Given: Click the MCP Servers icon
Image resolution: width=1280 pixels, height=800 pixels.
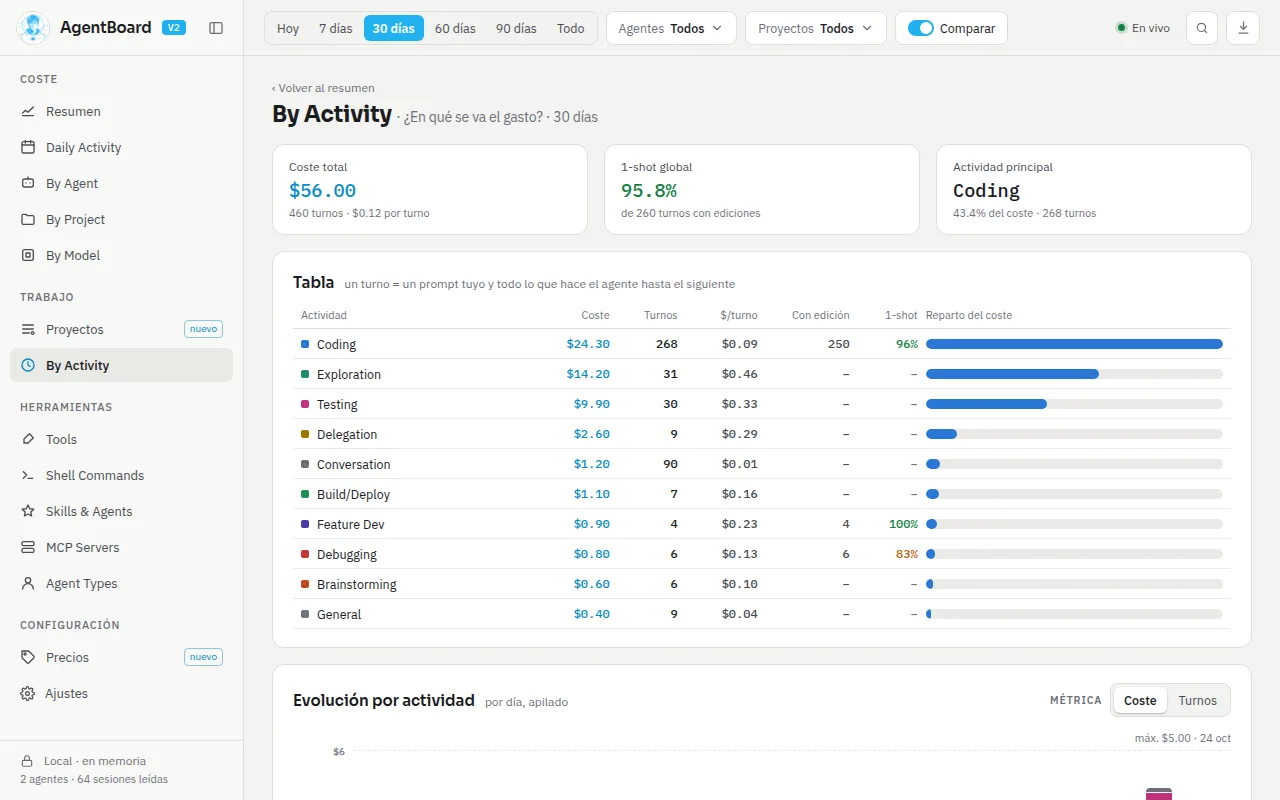Looking at the screenshot, I should pyautogui.click(x=28, y=548).
